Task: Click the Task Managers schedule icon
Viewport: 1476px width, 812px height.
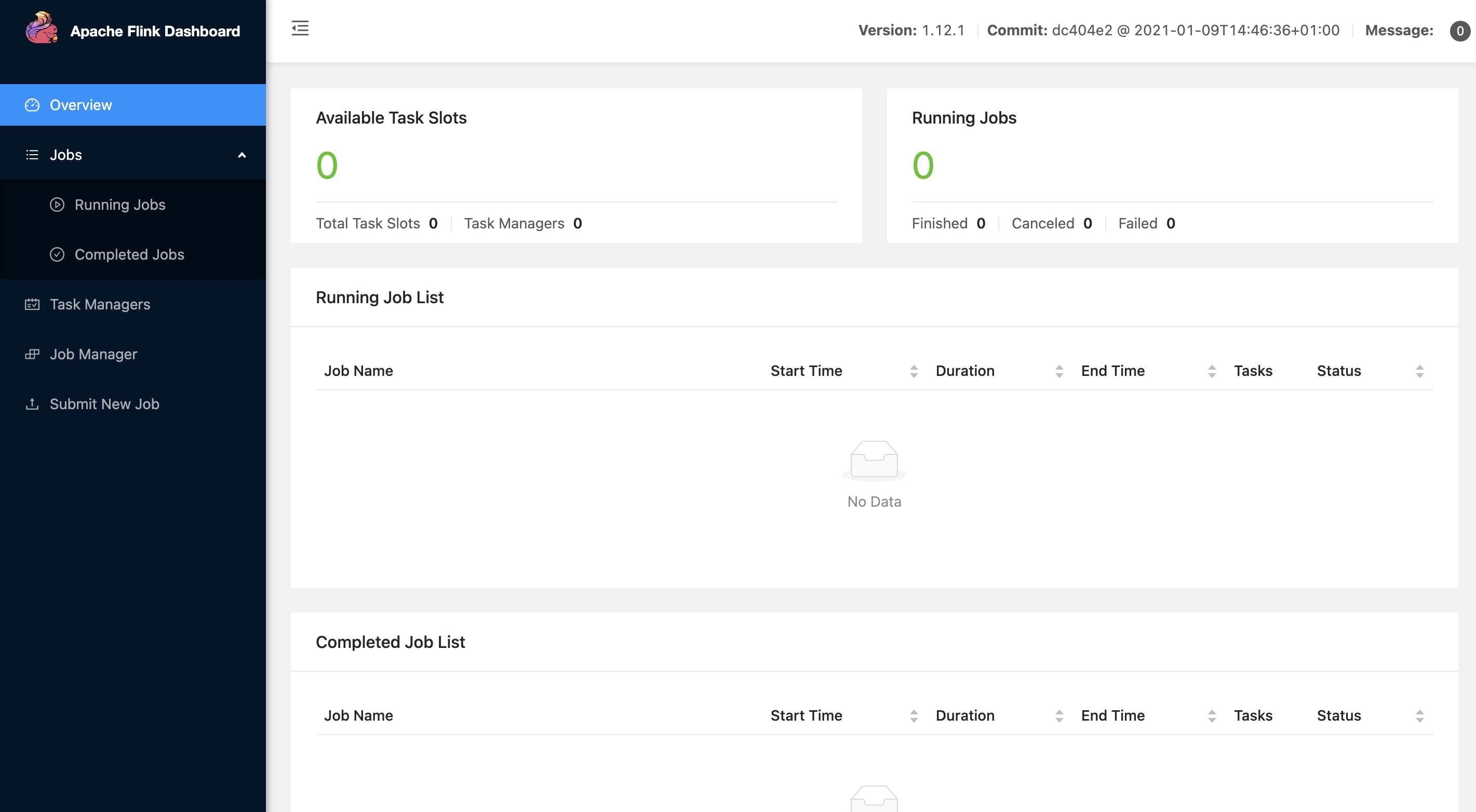Action: coord(32,304)
